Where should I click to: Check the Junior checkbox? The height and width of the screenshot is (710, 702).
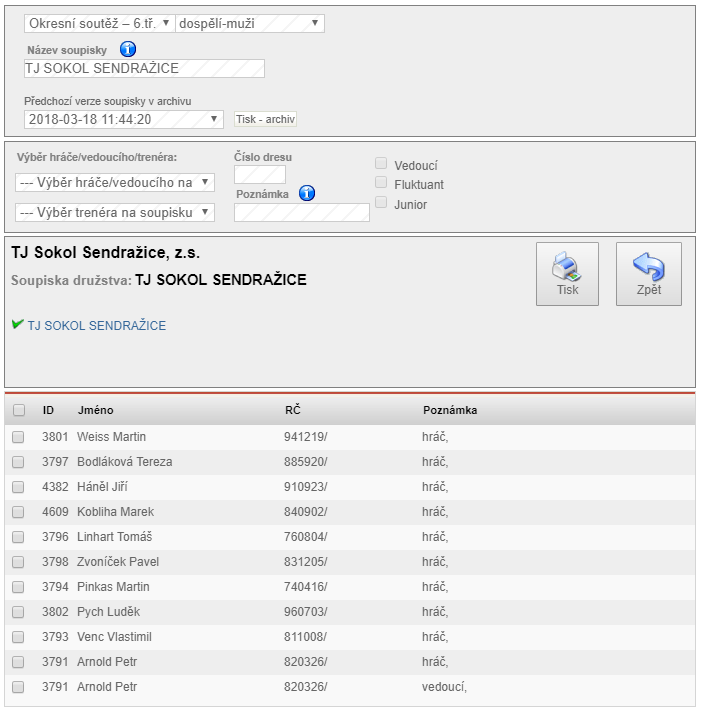click(381, 203)
